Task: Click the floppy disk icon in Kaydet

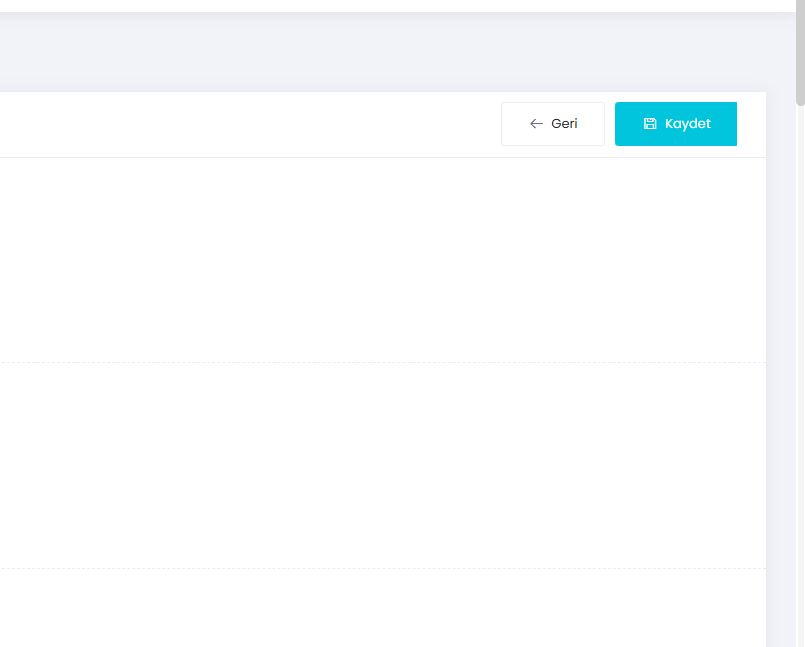Action: pos(650,124)
